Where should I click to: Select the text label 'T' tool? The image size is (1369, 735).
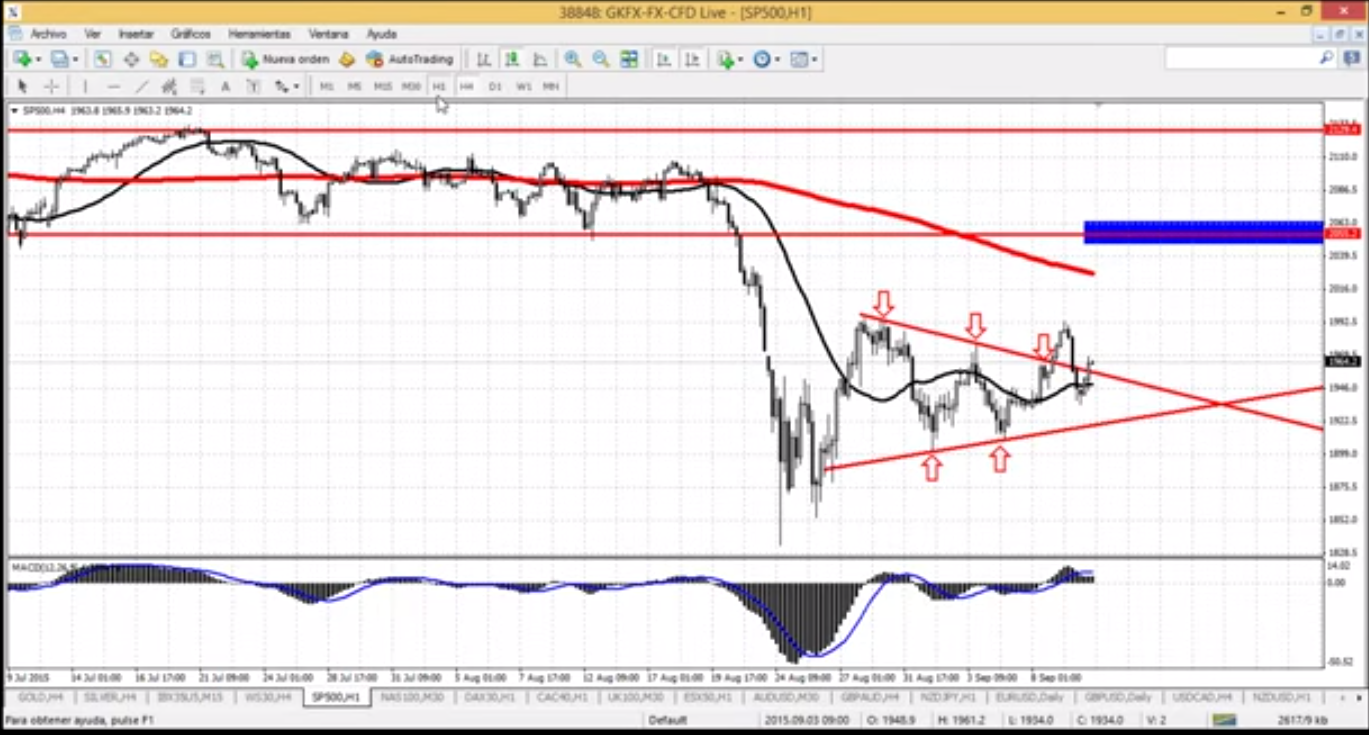(253, 86)
